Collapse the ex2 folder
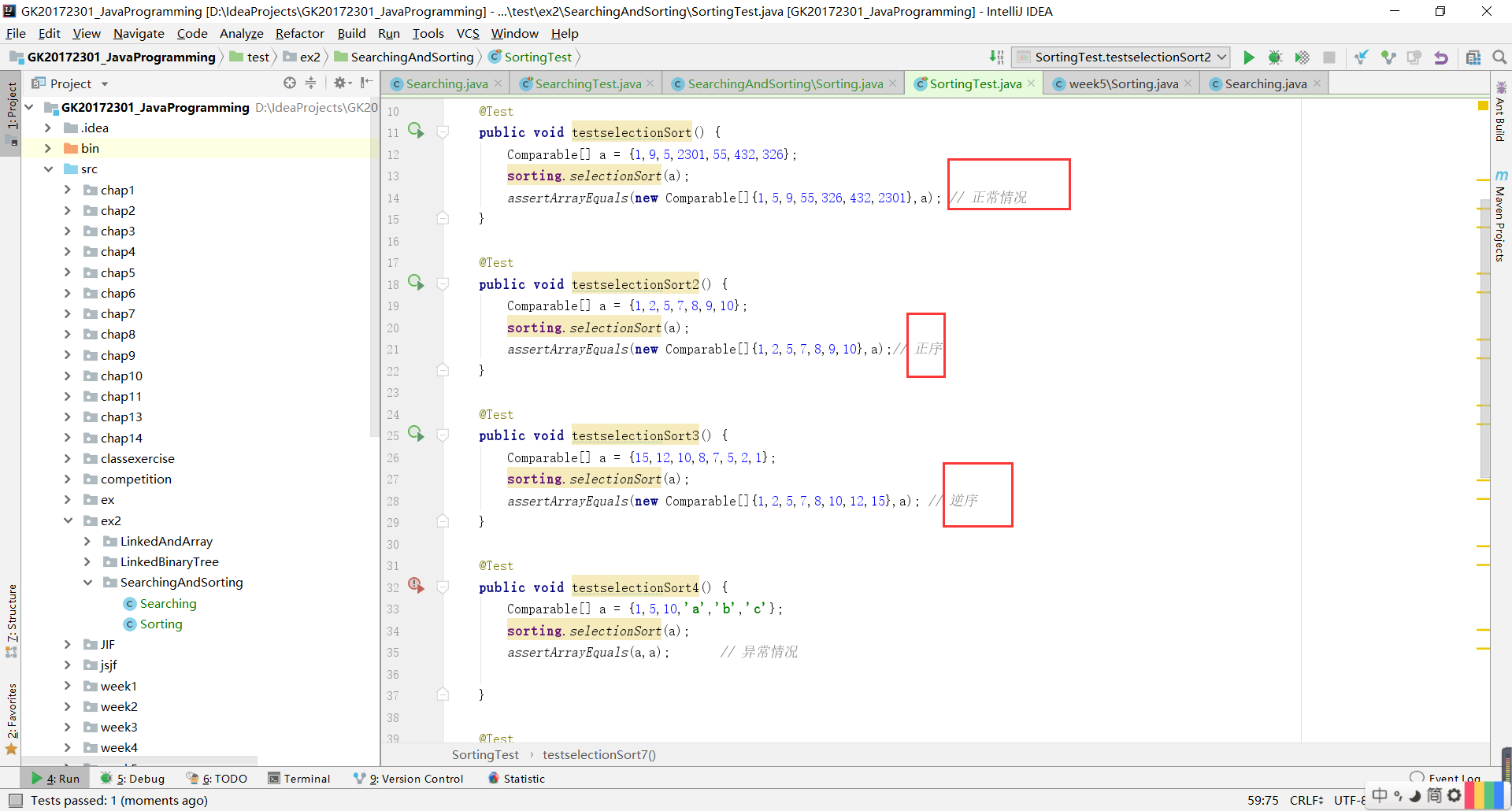Screen dimensions: 1512x811 tap(67, 520)
